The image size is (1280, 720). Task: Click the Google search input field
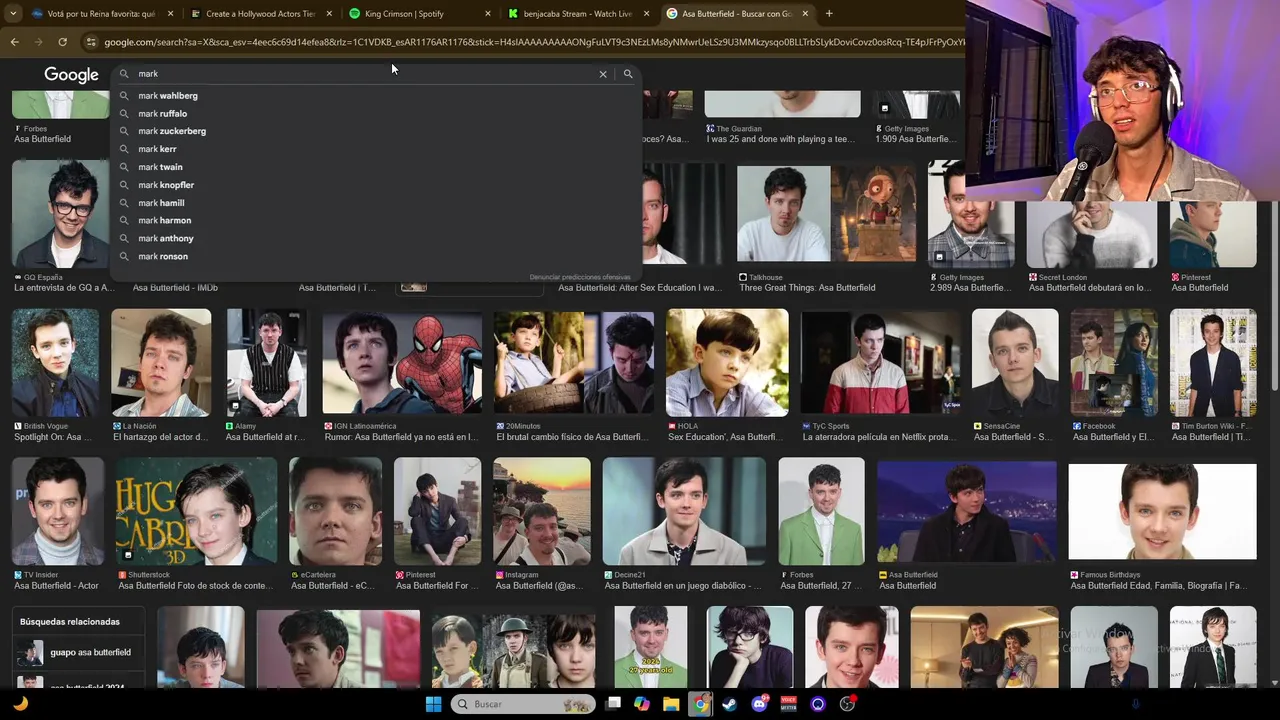click(365, 74)
